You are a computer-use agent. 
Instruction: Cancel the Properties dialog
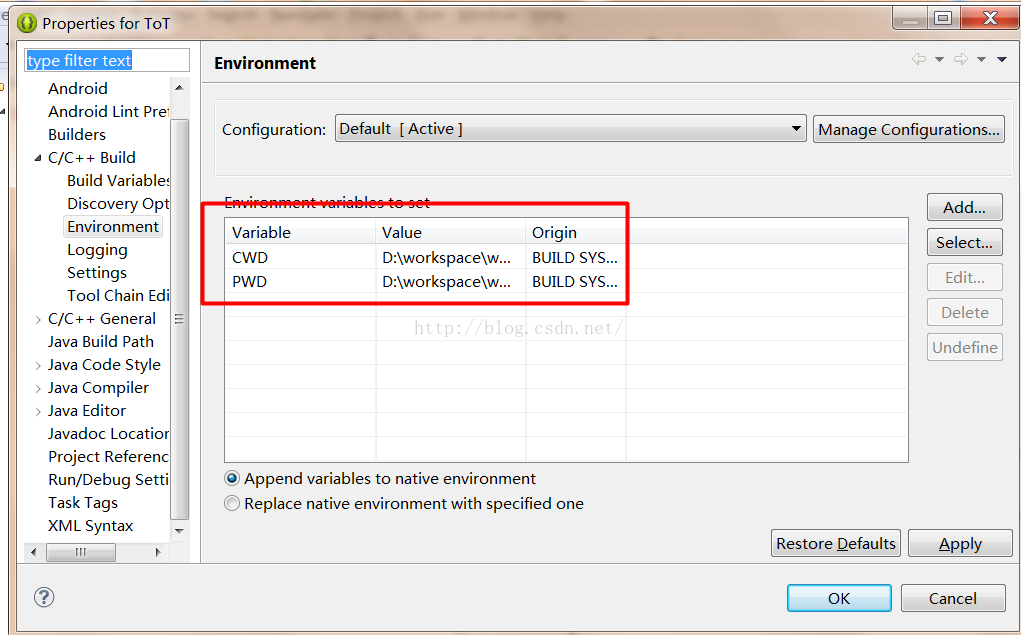(953, 598)
